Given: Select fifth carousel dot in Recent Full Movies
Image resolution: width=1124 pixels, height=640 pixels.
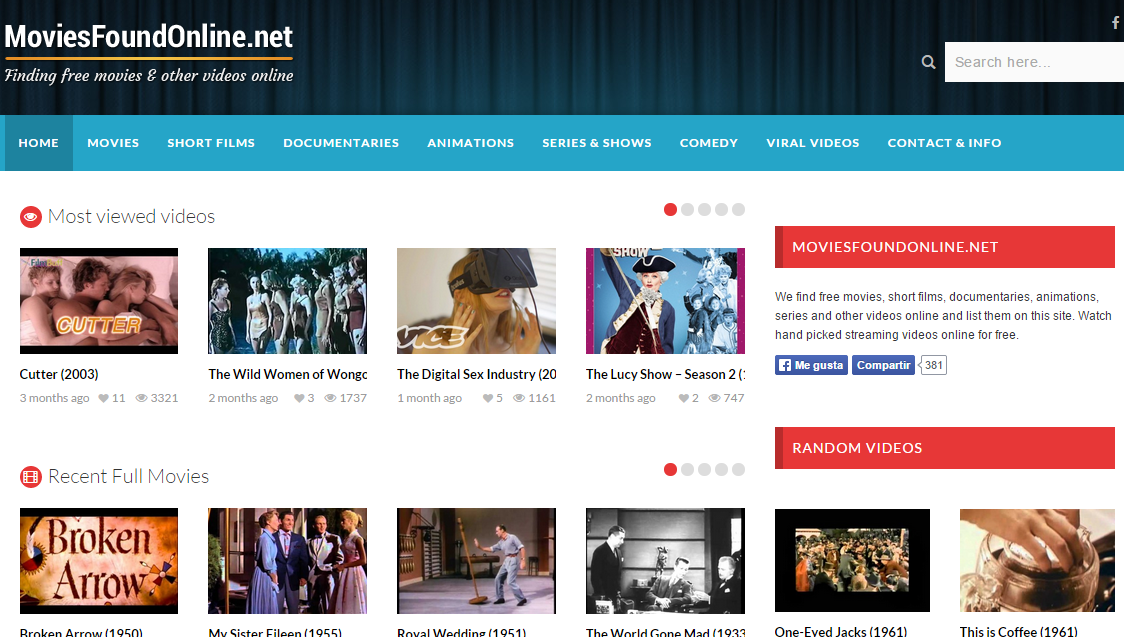Looking at the screenshot, I should (x=738, y=469).
